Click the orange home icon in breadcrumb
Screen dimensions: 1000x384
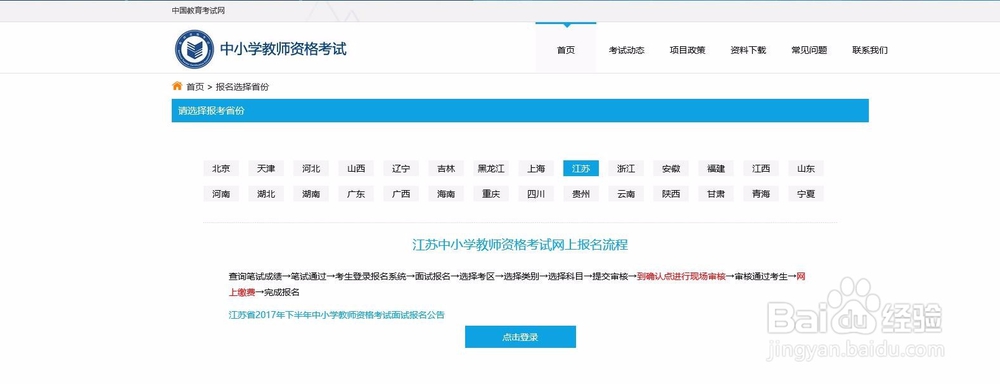(x=177, y=86)
